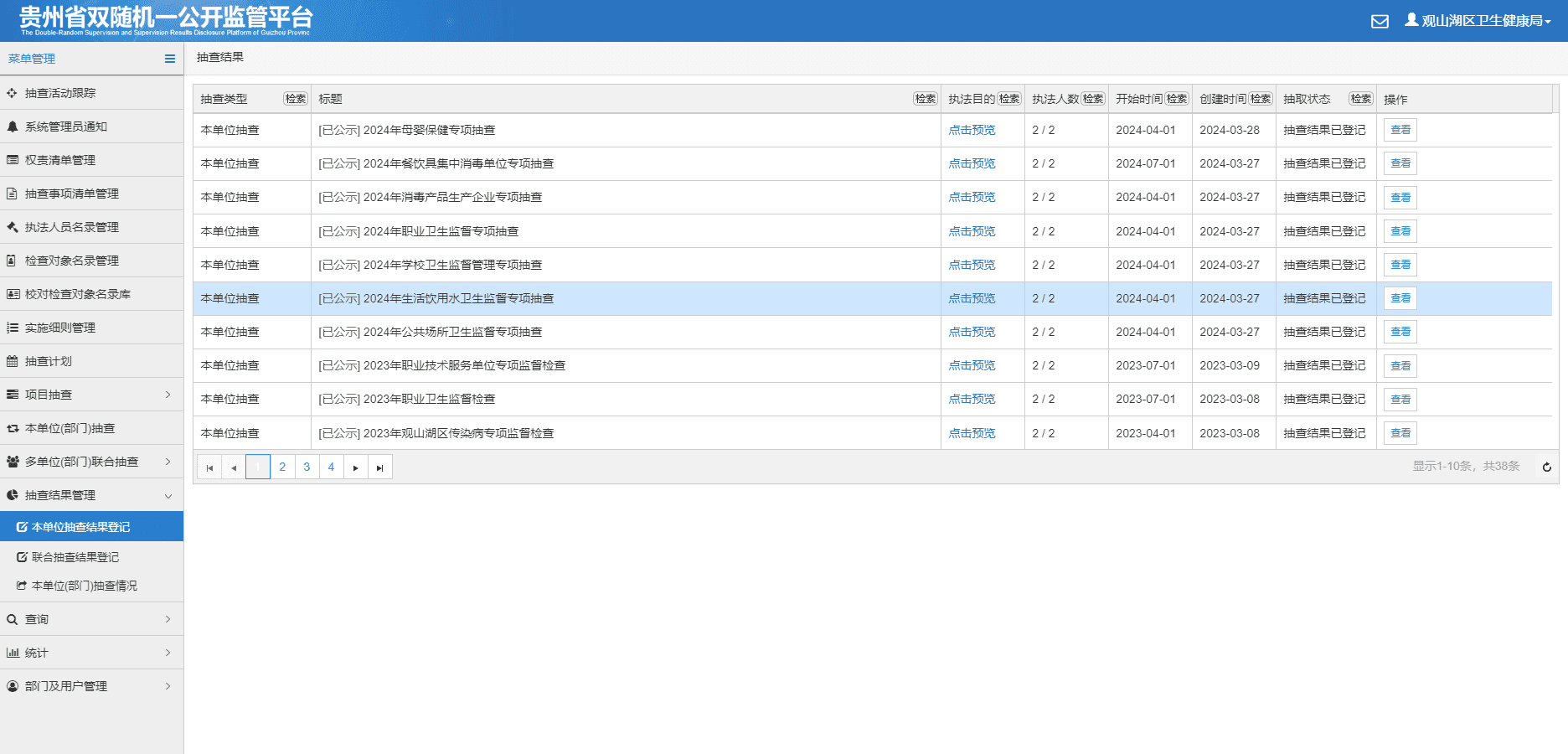Click the refresh icon beside the record count
Screen dimensions: 1568x754
pyautogui.click(x=1547, y=467)
